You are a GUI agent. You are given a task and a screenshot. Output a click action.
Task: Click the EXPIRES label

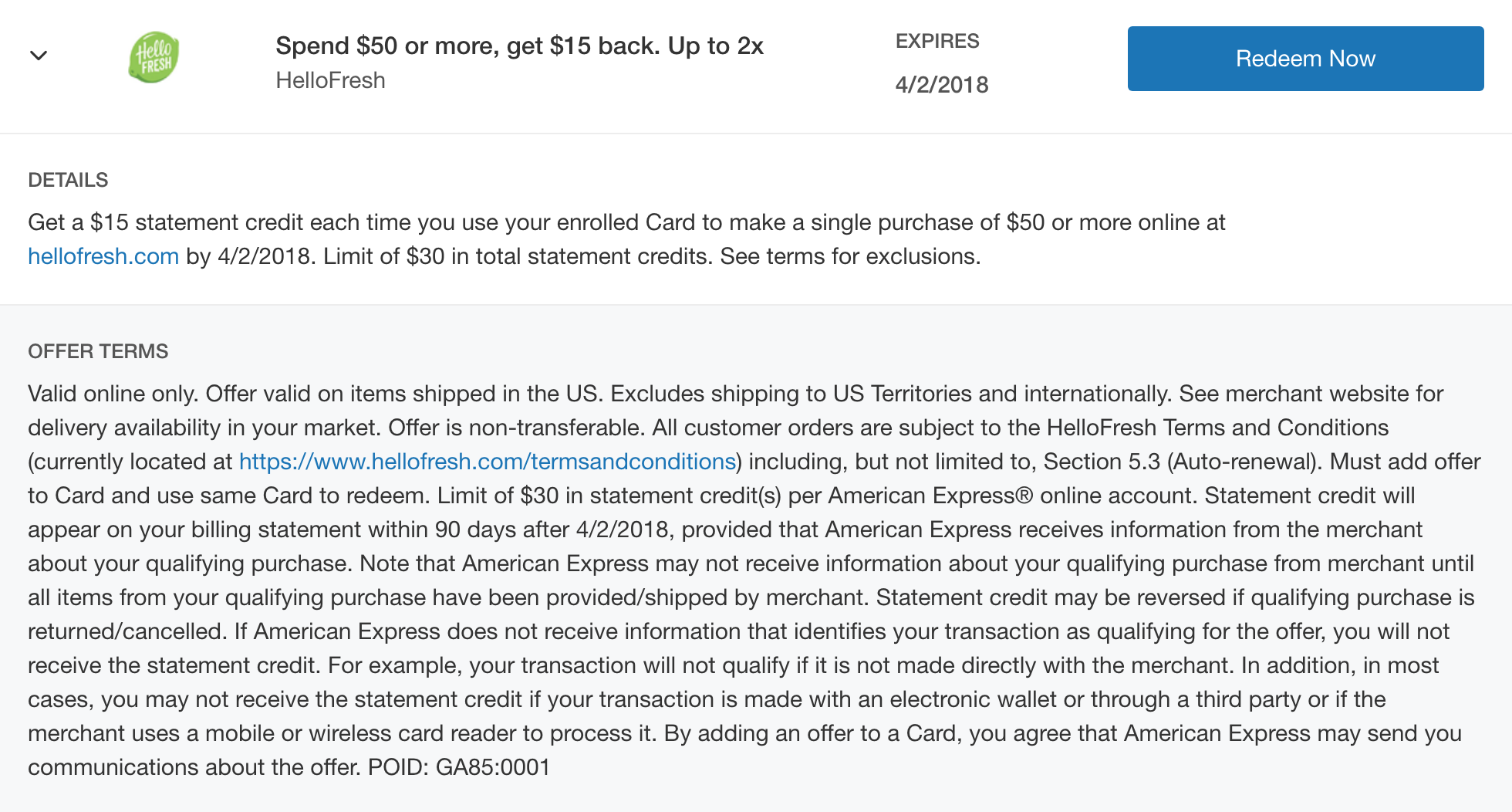(x=937, y=42)
